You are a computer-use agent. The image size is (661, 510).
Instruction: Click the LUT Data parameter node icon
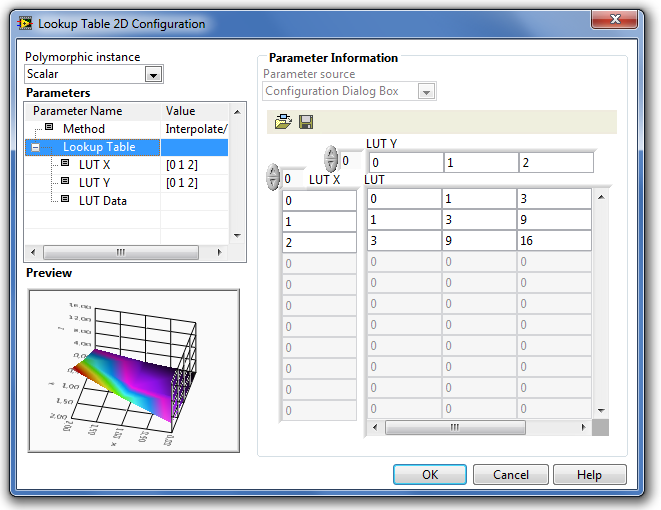(65, 200)
